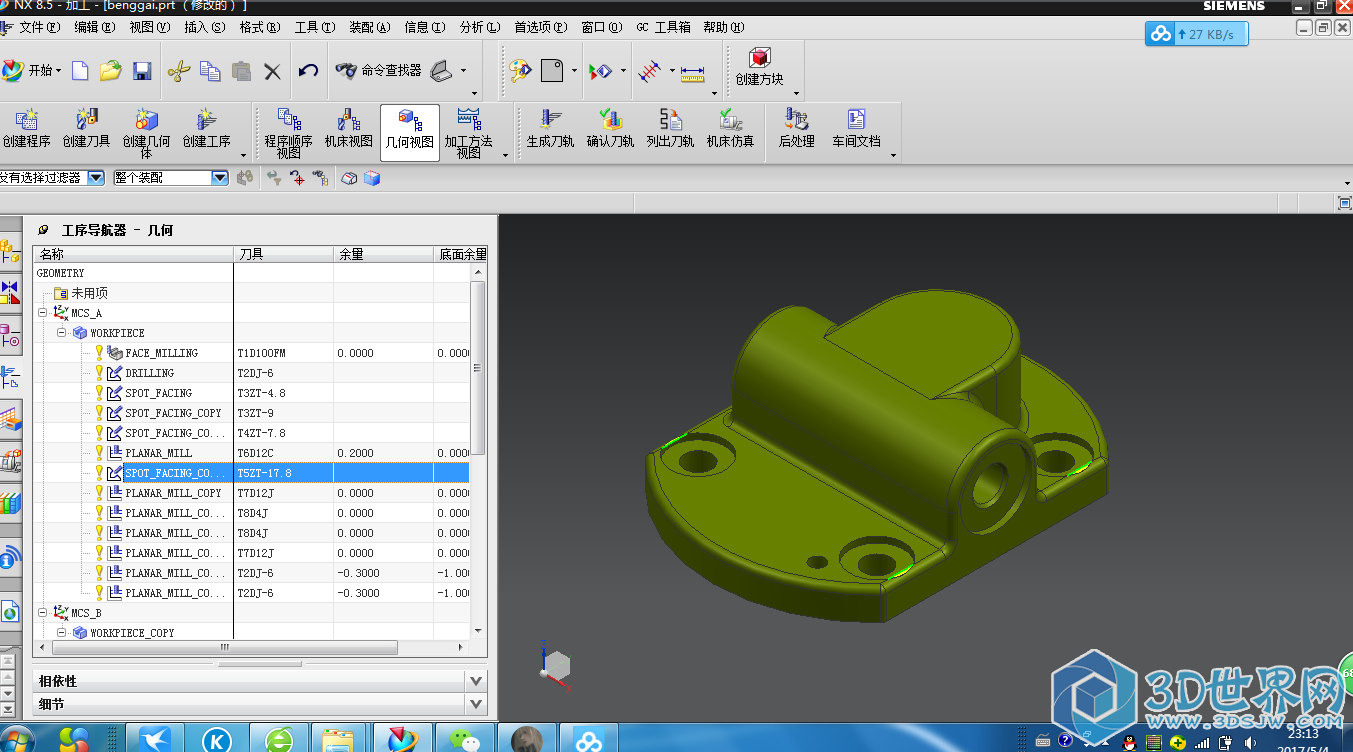The height and width of the screenshot is (752, 1353).
Task: Switch to 加工方法视图 machining method view
Action: pos(469,134)
